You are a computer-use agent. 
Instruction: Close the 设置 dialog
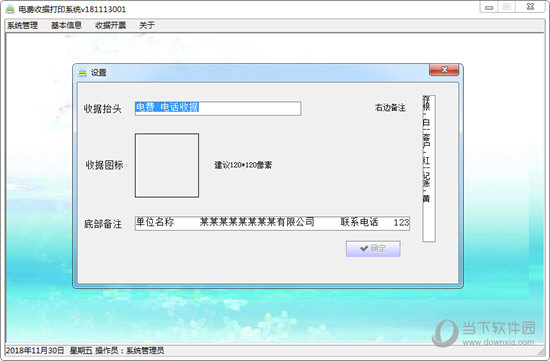point(444,70)
